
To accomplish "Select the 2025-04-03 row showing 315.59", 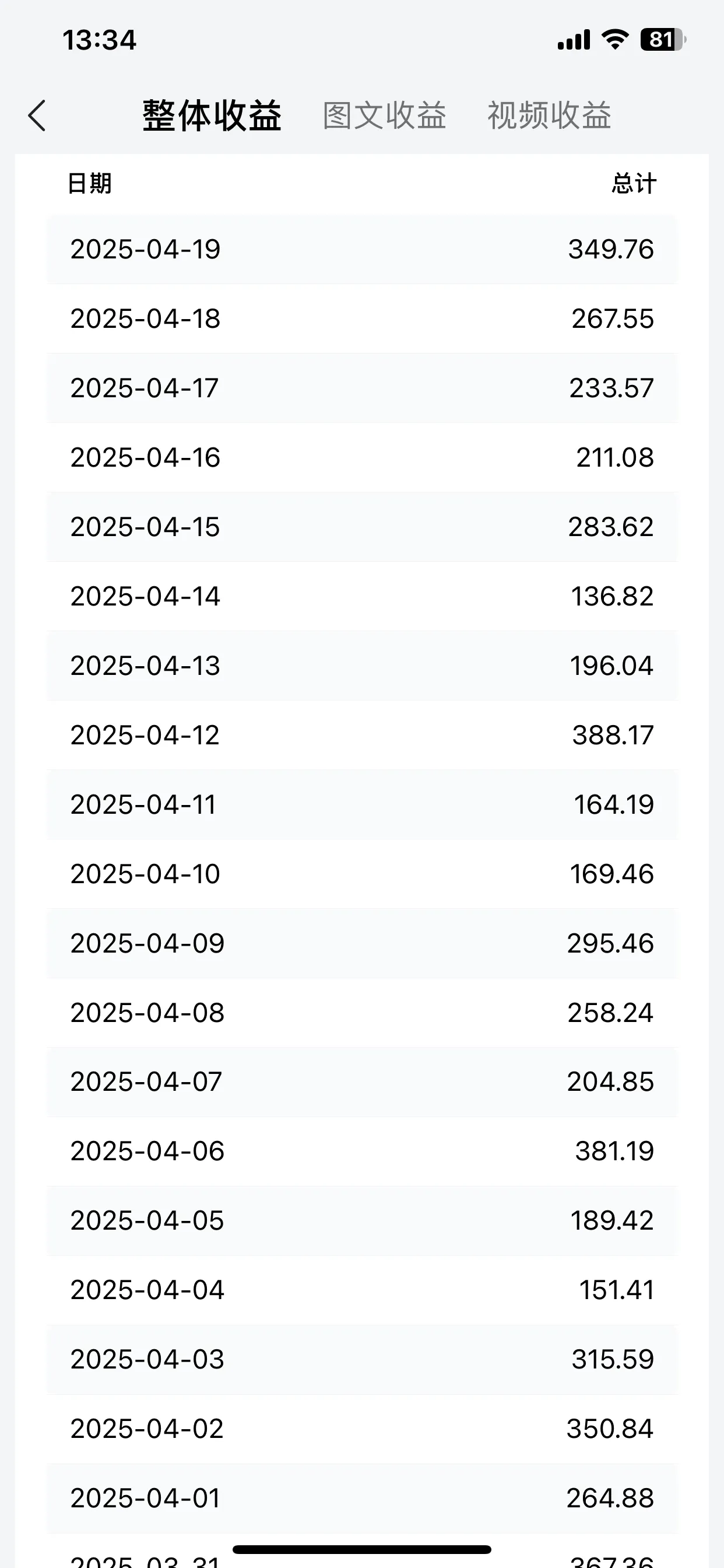I will [362, 1360].
